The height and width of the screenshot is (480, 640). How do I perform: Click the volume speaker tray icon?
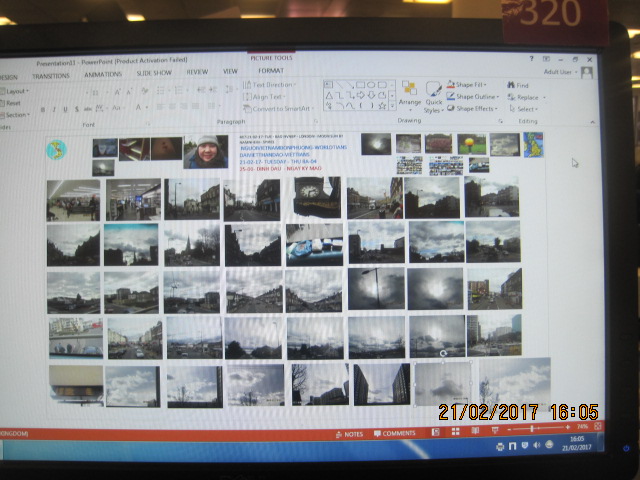coord(537,445)
